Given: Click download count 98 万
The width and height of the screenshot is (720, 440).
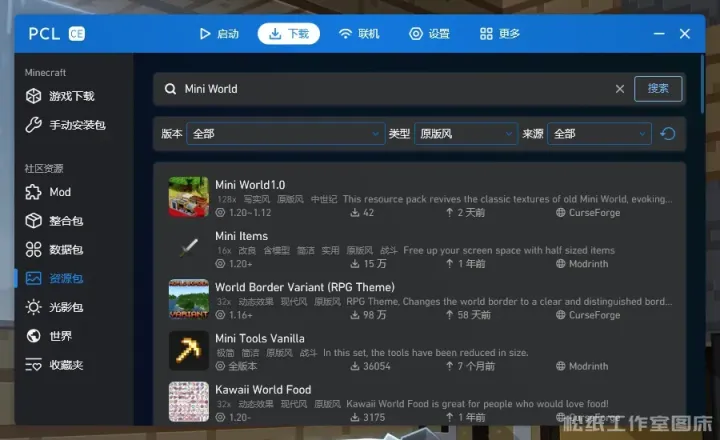Looking at the screenshot, I should (368, 315).
